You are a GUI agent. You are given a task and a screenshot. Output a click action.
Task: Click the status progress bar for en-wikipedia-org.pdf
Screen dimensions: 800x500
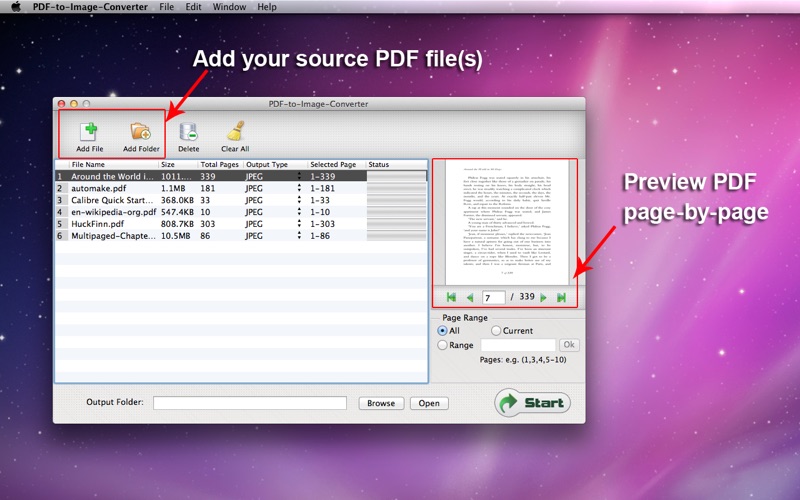[x=396, y=212]
